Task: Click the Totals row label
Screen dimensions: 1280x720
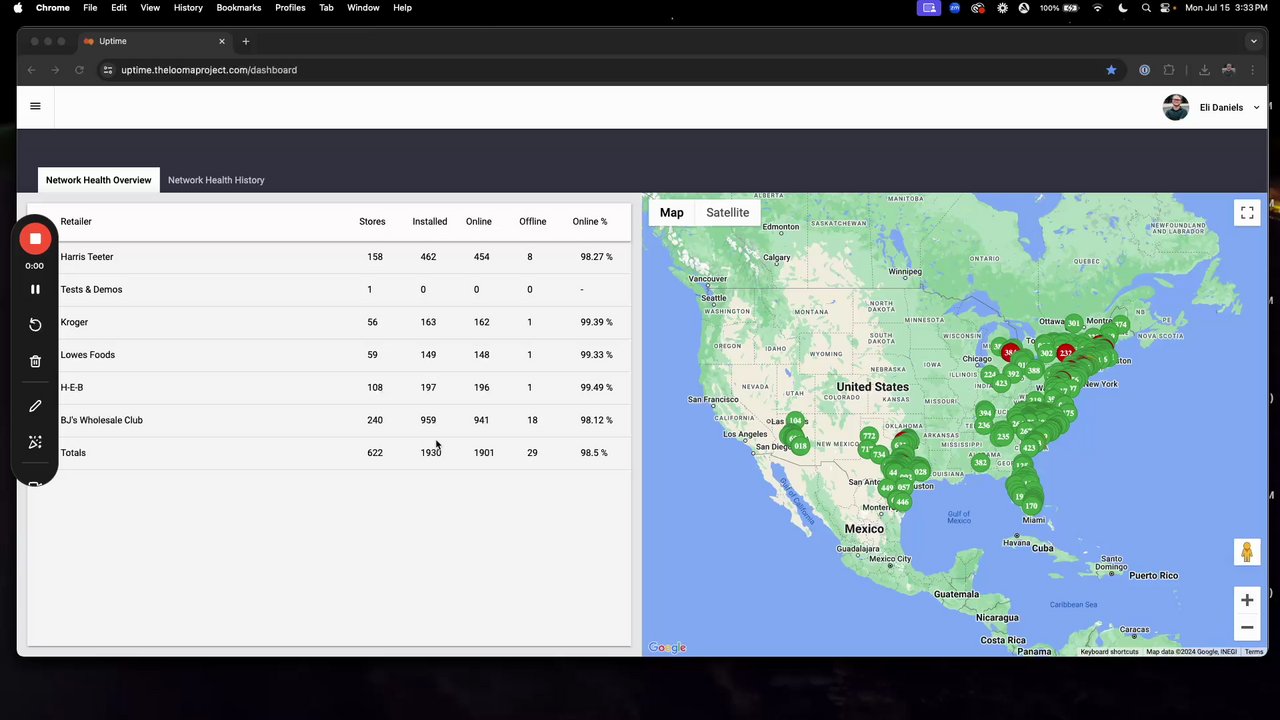Action: [73, 453]
